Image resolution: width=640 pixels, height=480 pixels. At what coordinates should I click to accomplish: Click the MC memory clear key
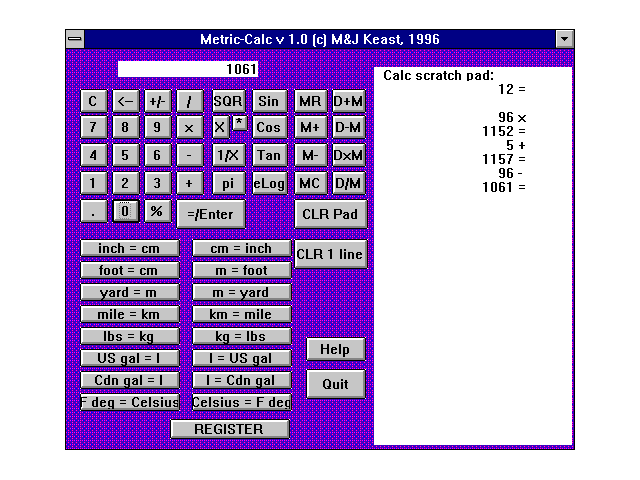point(310,183)
